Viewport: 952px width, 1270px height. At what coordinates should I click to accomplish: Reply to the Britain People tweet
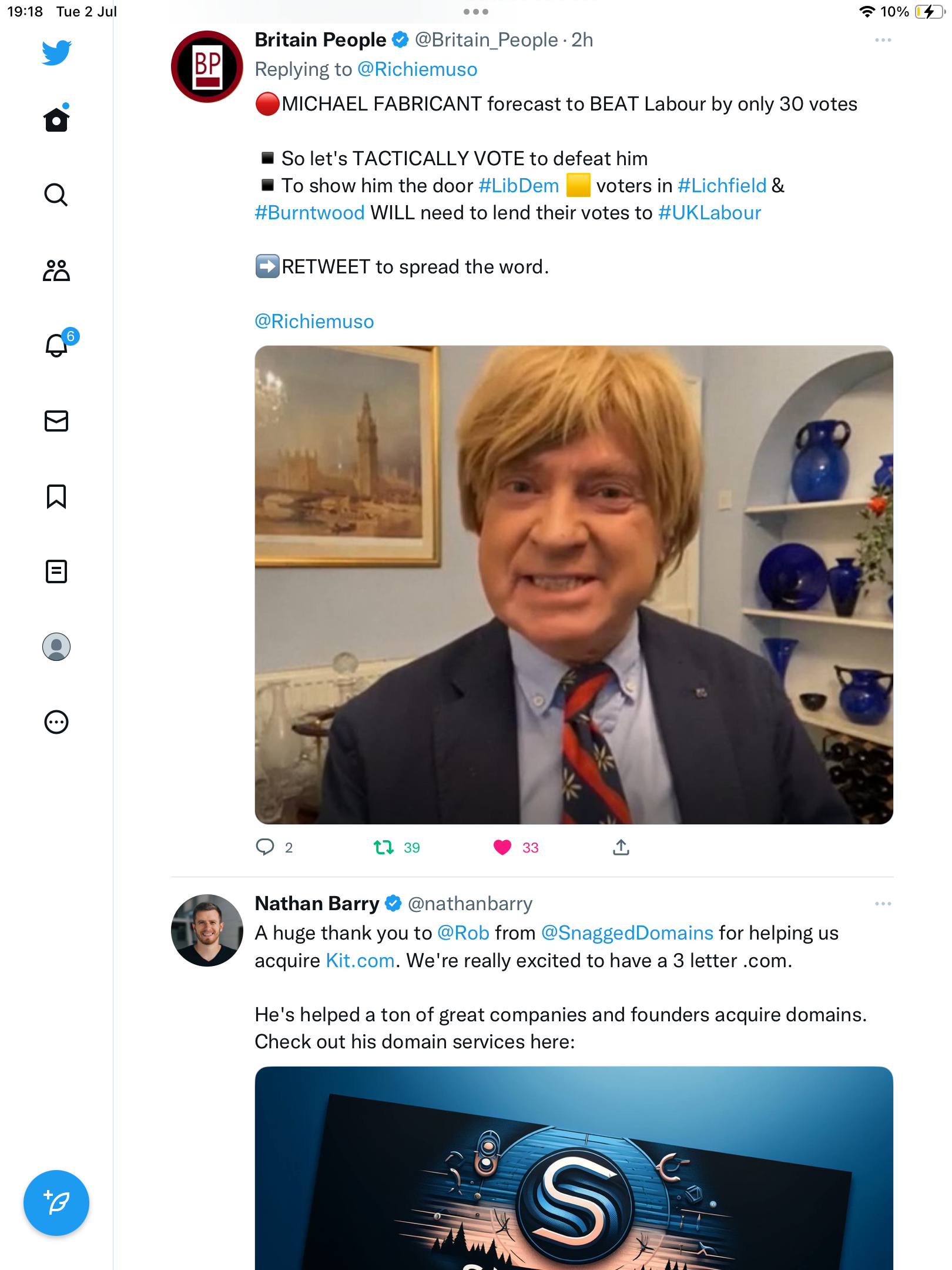coord(265,847)
